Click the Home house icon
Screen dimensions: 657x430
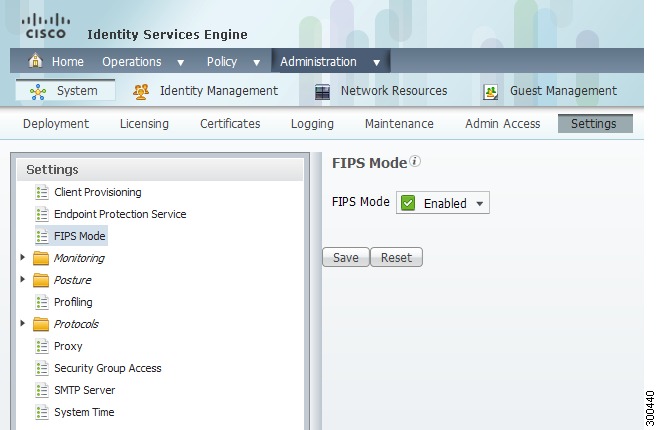(x=36, y=61)
